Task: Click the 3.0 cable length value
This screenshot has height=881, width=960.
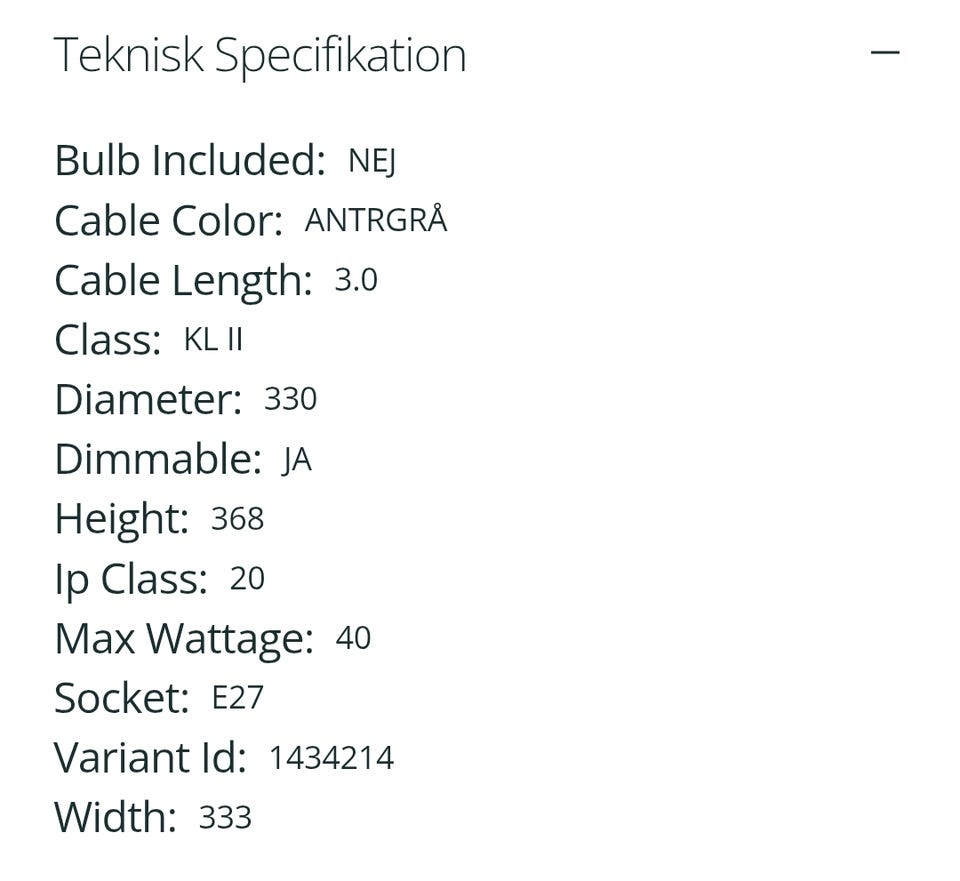Action: [355, 281]
